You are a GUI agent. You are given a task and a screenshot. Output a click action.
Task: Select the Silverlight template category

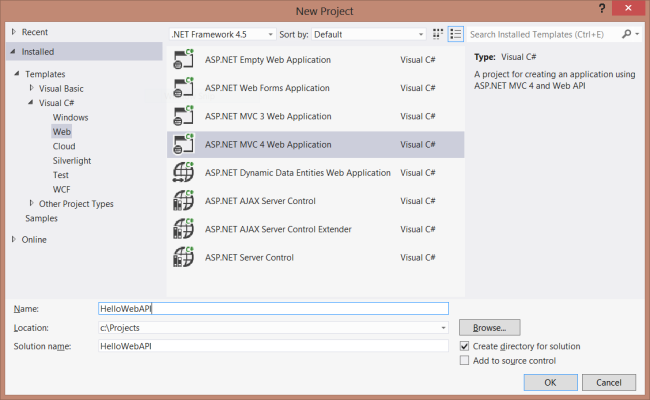pos(74,160)
